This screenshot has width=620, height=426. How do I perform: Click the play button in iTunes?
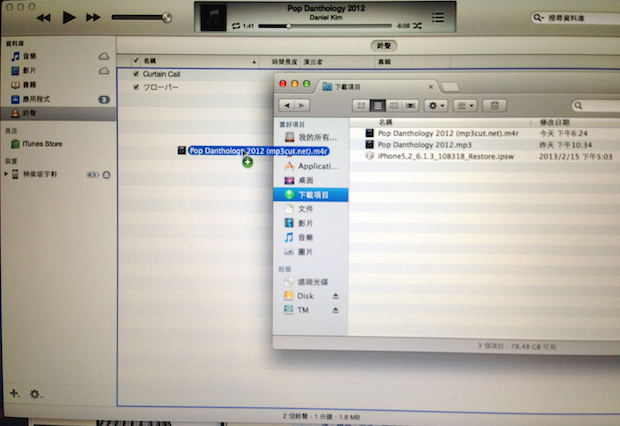tap(69, 17)
